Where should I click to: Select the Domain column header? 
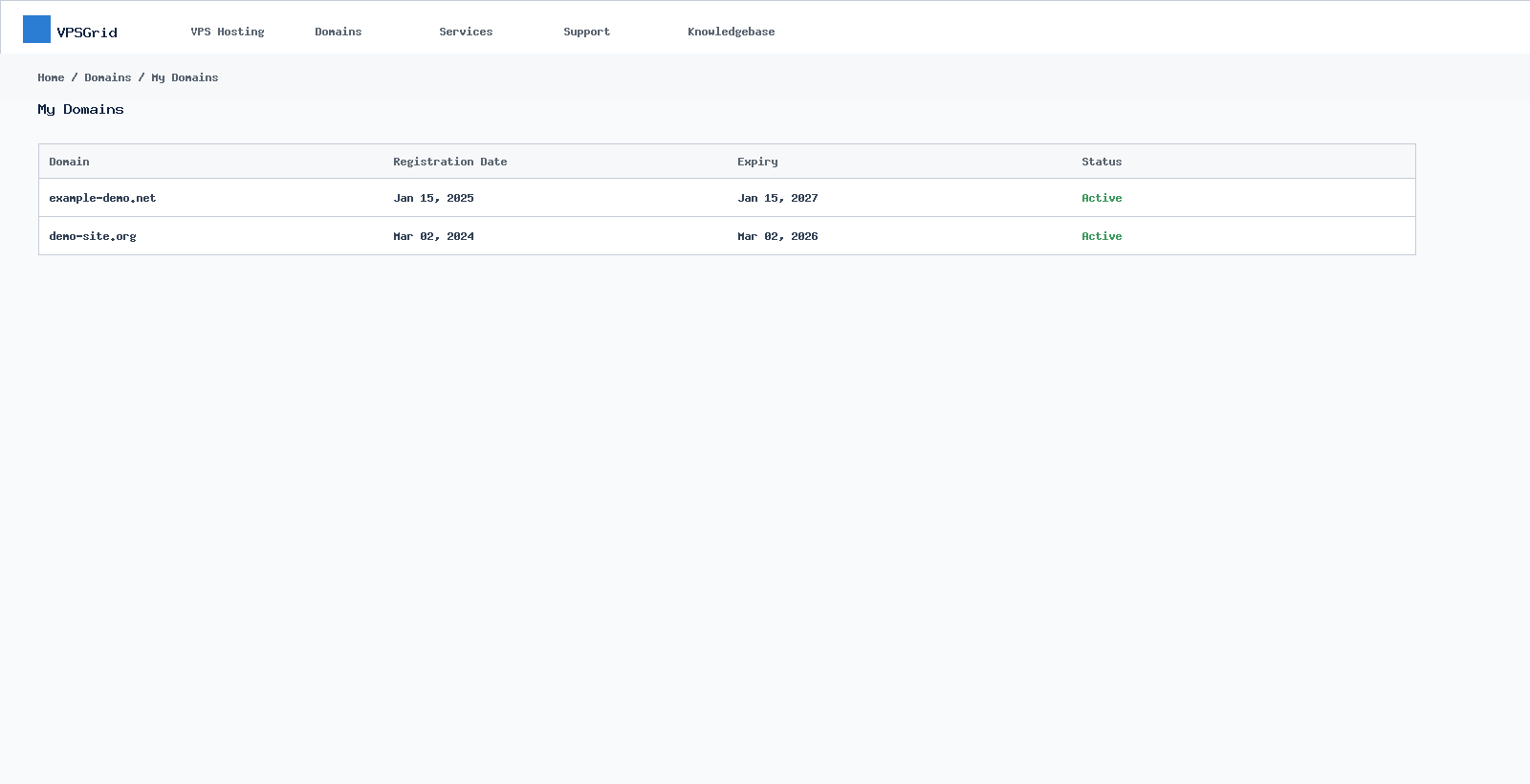(69, 162)
